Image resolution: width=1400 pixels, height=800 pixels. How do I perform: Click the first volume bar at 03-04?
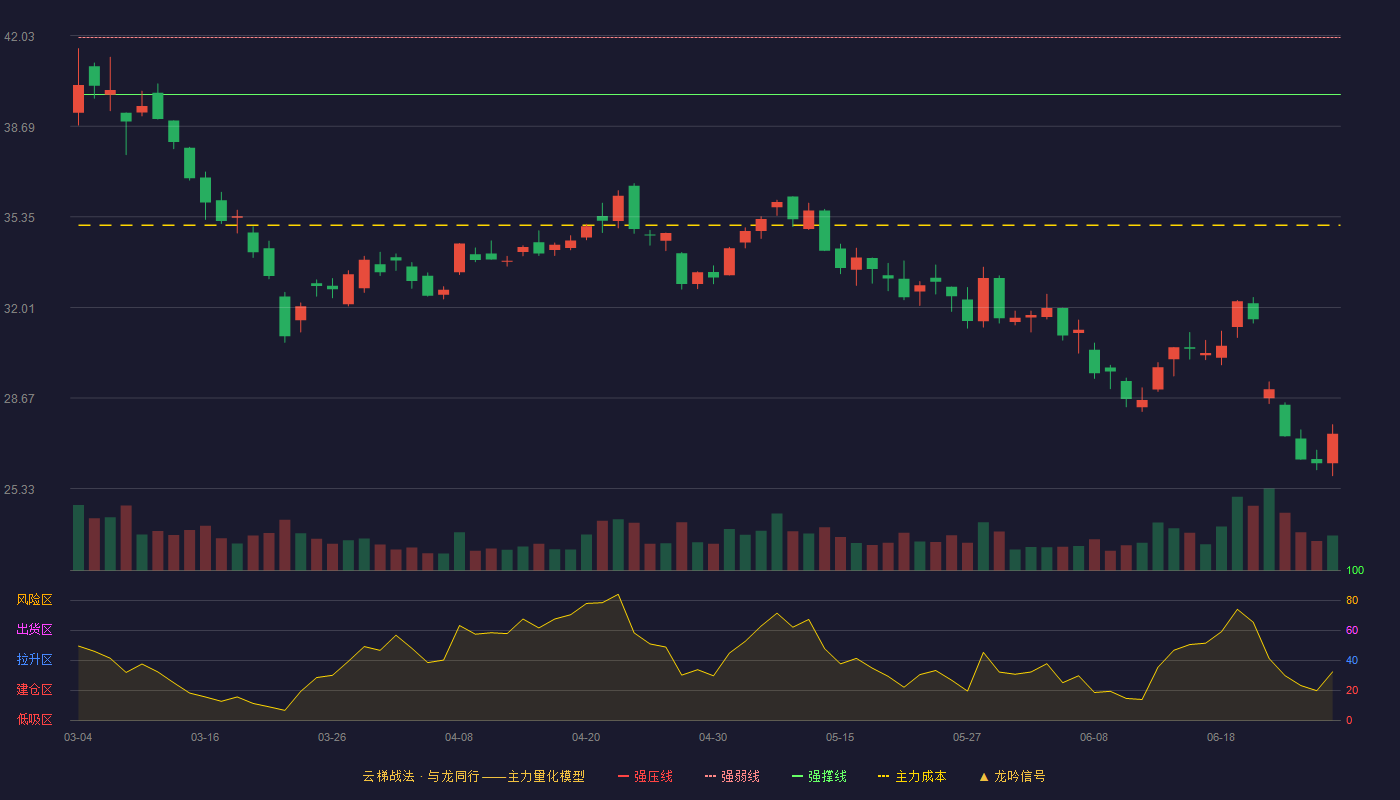click(x=78, y=538)
